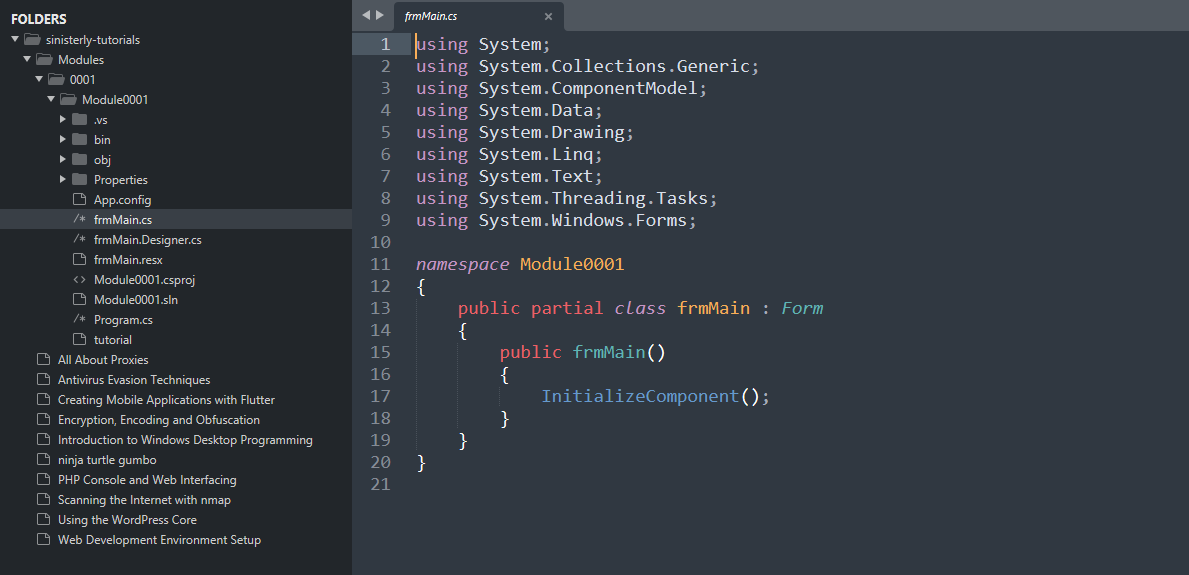This screenshot has width=1189, height=575.
Task: Click the frmMain.resx file icon
Action: click(80, 259)
